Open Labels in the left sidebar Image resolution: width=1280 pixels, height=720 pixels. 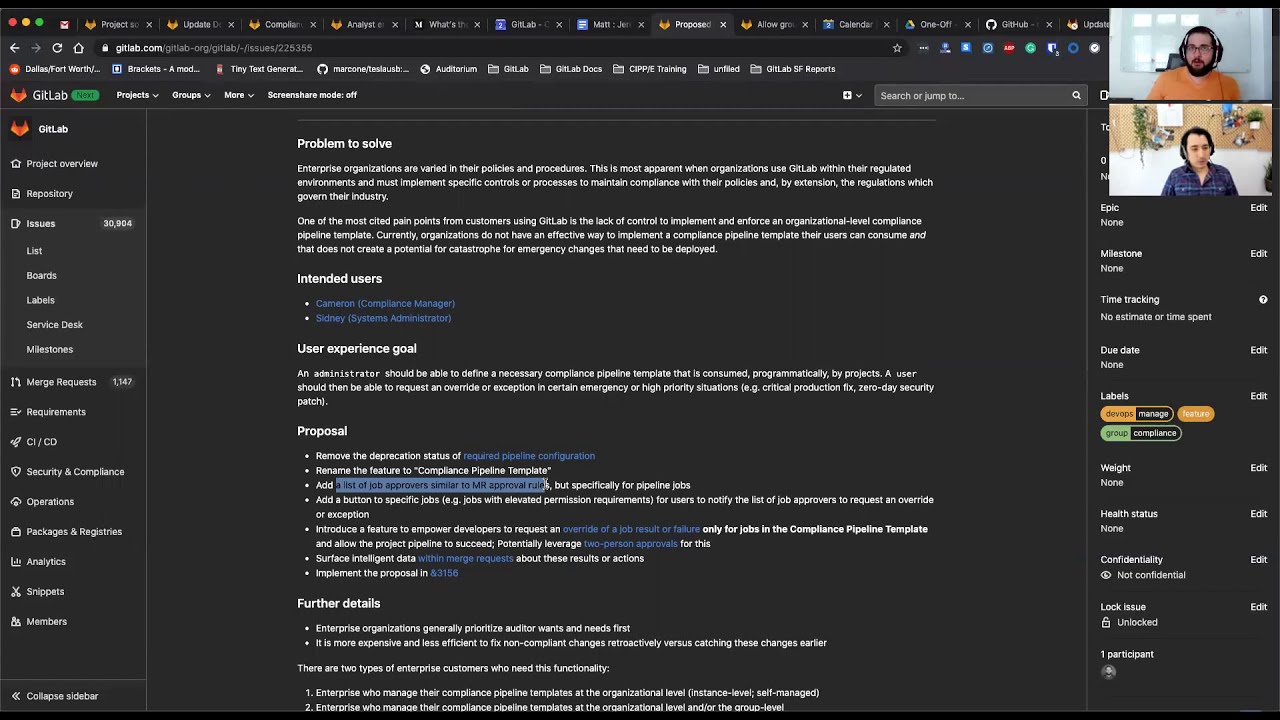(40, 300)
